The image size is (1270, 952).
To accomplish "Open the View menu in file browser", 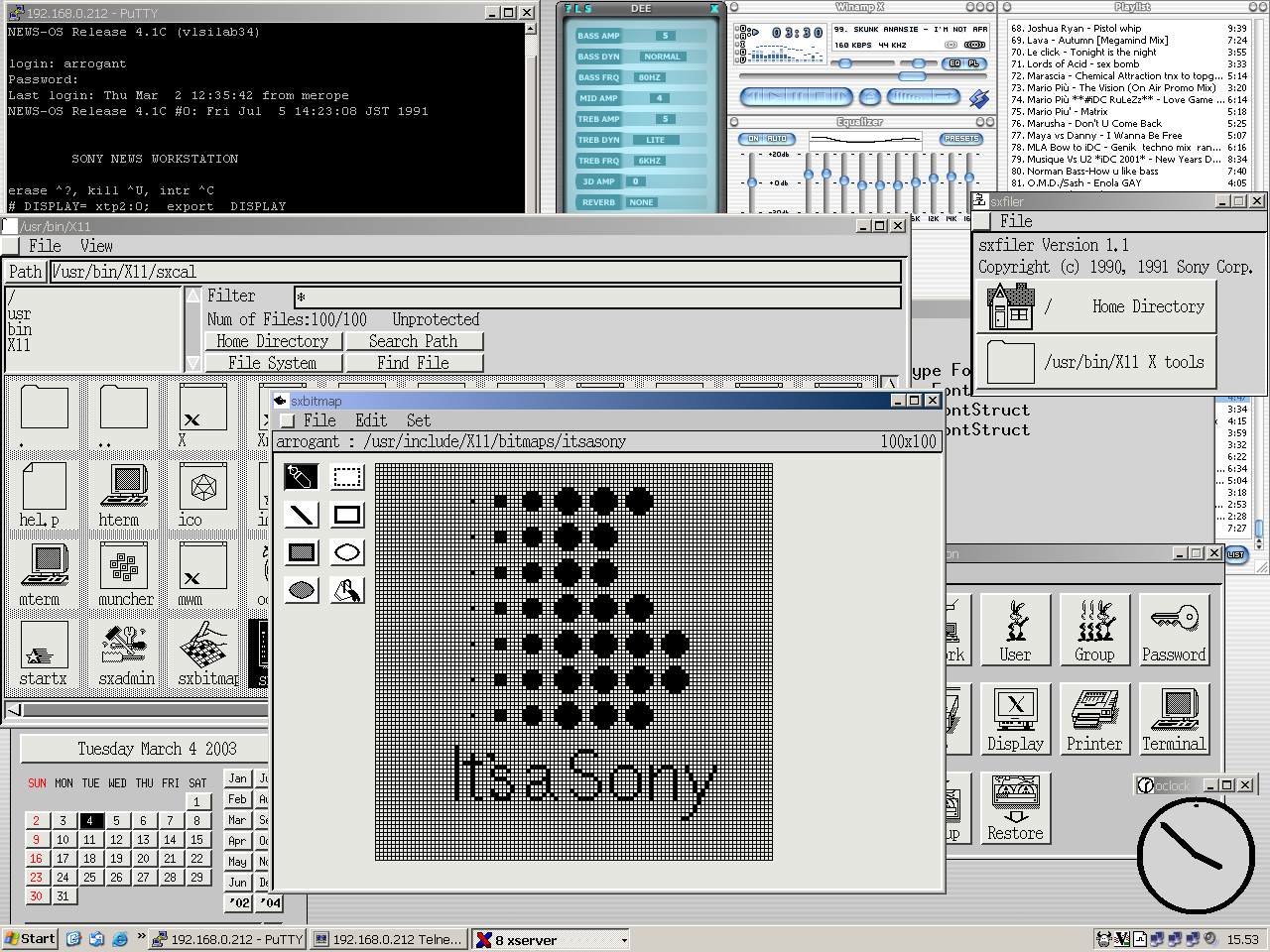I will click(96, 246).
